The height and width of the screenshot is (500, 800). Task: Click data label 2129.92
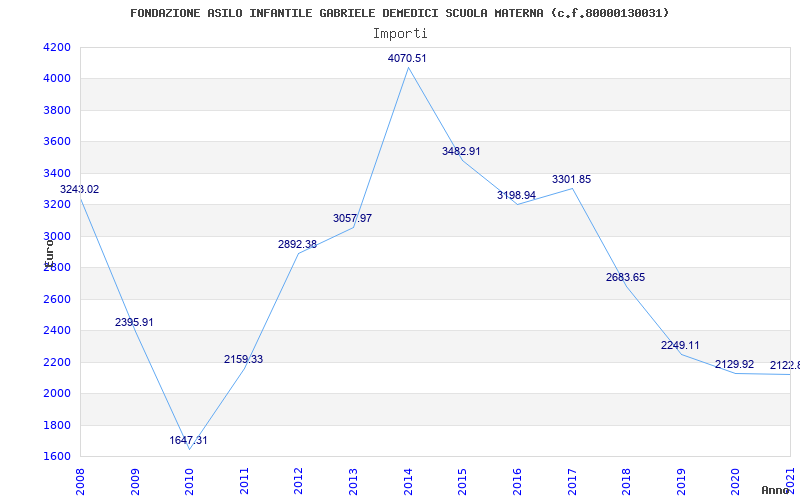[735, 364]
